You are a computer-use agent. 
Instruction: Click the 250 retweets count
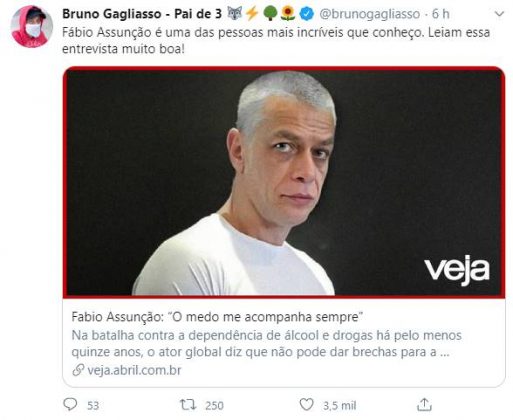click(214, 405)
